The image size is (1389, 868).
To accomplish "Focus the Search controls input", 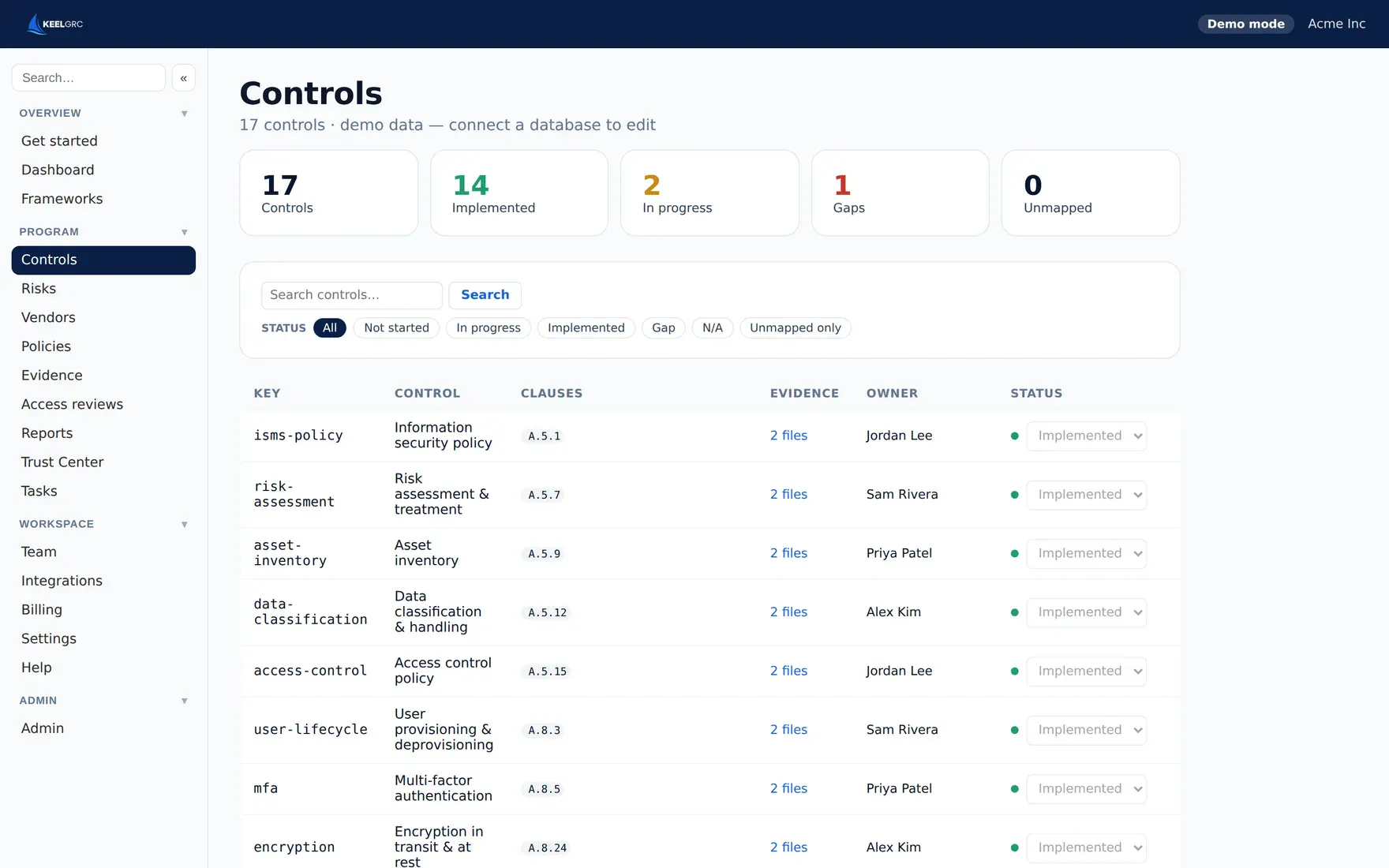I will pyautogui.click(x=351, y=295).
